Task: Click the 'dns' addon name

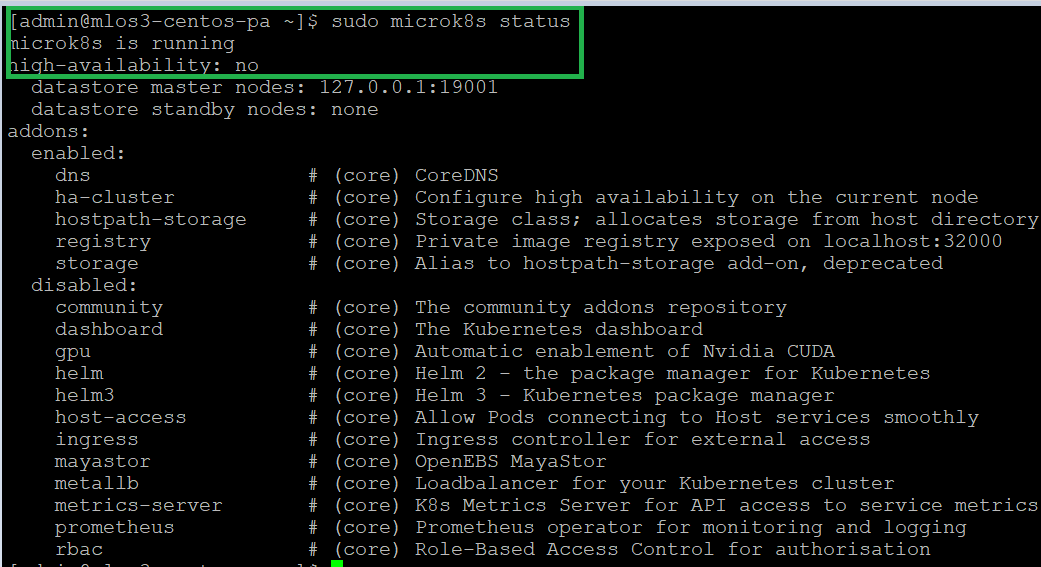Action: tap(73, 175)
